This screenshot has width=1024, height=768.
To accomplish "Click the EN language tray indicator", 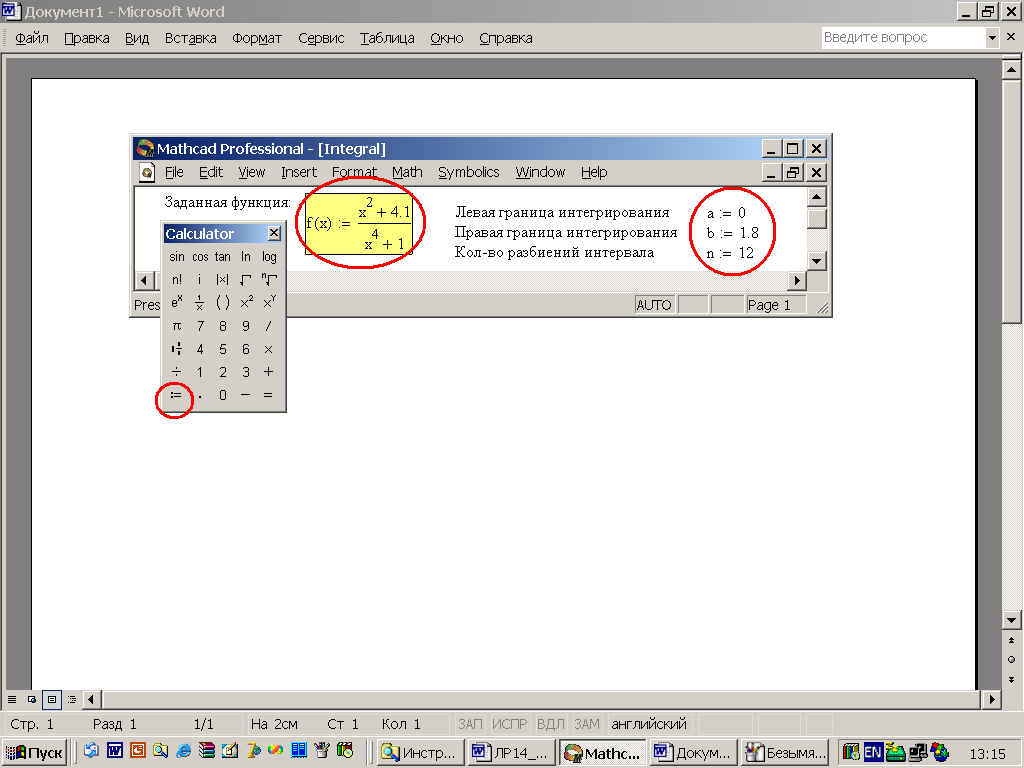I will click(x=872, y=752).
